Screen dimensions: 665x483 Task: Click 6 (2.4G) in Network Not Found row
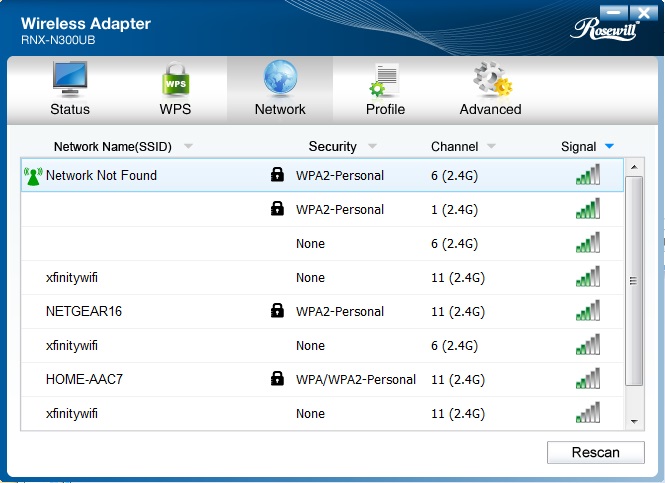tap(454, 176)
